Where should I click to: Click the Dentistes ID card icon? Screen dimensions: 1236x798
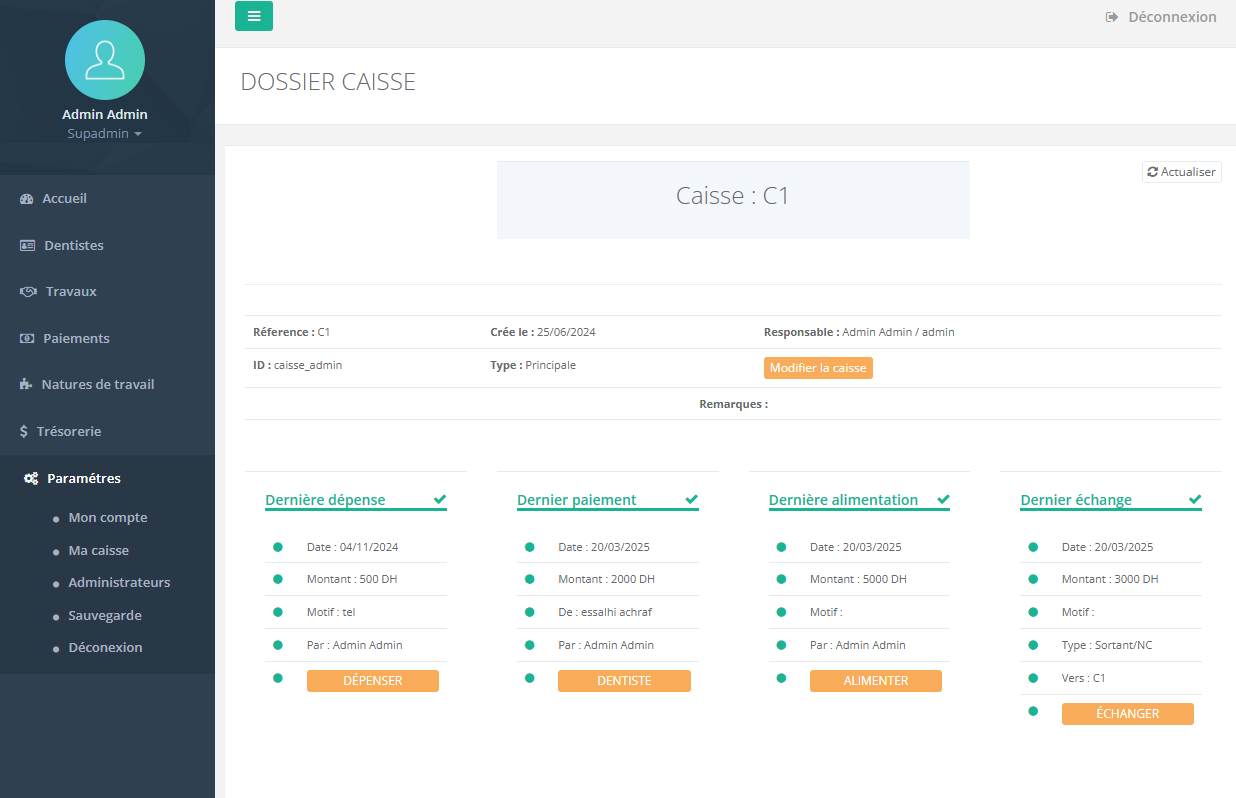(x=28, y=246)
